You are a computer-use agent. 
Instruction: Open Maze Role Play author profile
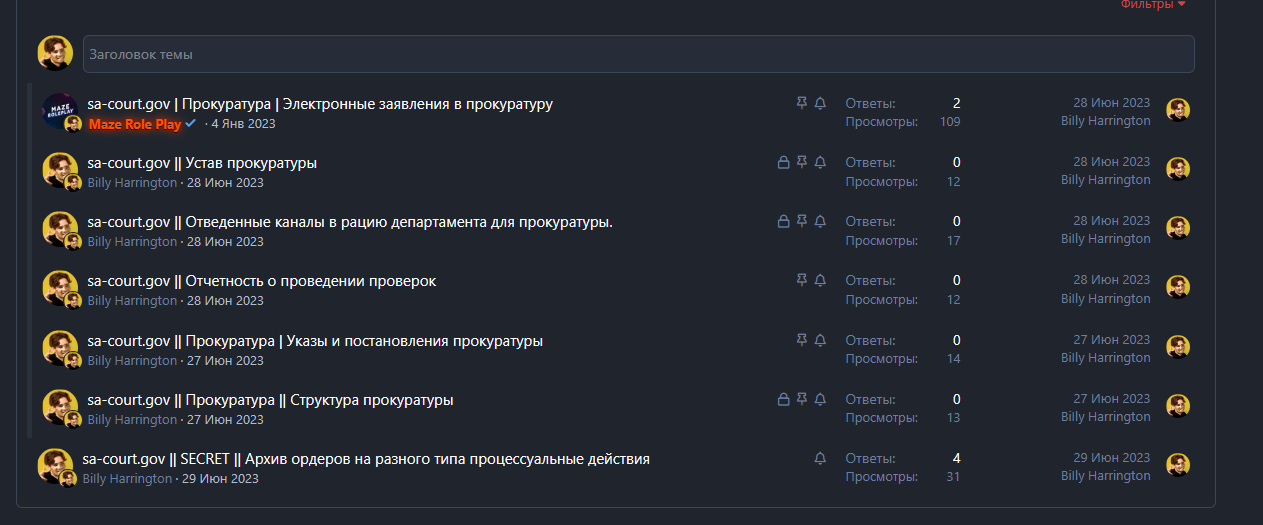(x=135, y=124)
